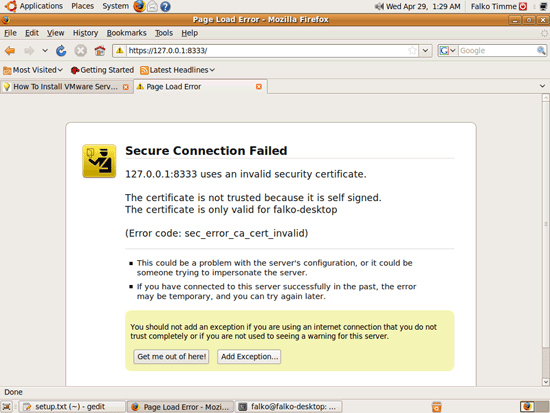Viewport: 550px width, 413px height.
Task: Open the Help icon in the top panel
Action: click(x=165, y=6)
